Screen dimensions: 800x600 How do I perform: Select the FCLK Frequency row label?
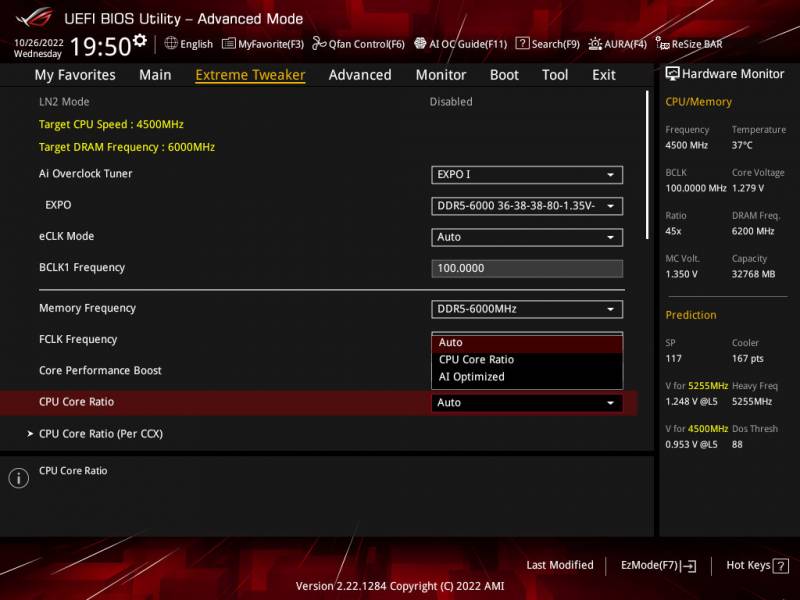(x=78, y=339)
